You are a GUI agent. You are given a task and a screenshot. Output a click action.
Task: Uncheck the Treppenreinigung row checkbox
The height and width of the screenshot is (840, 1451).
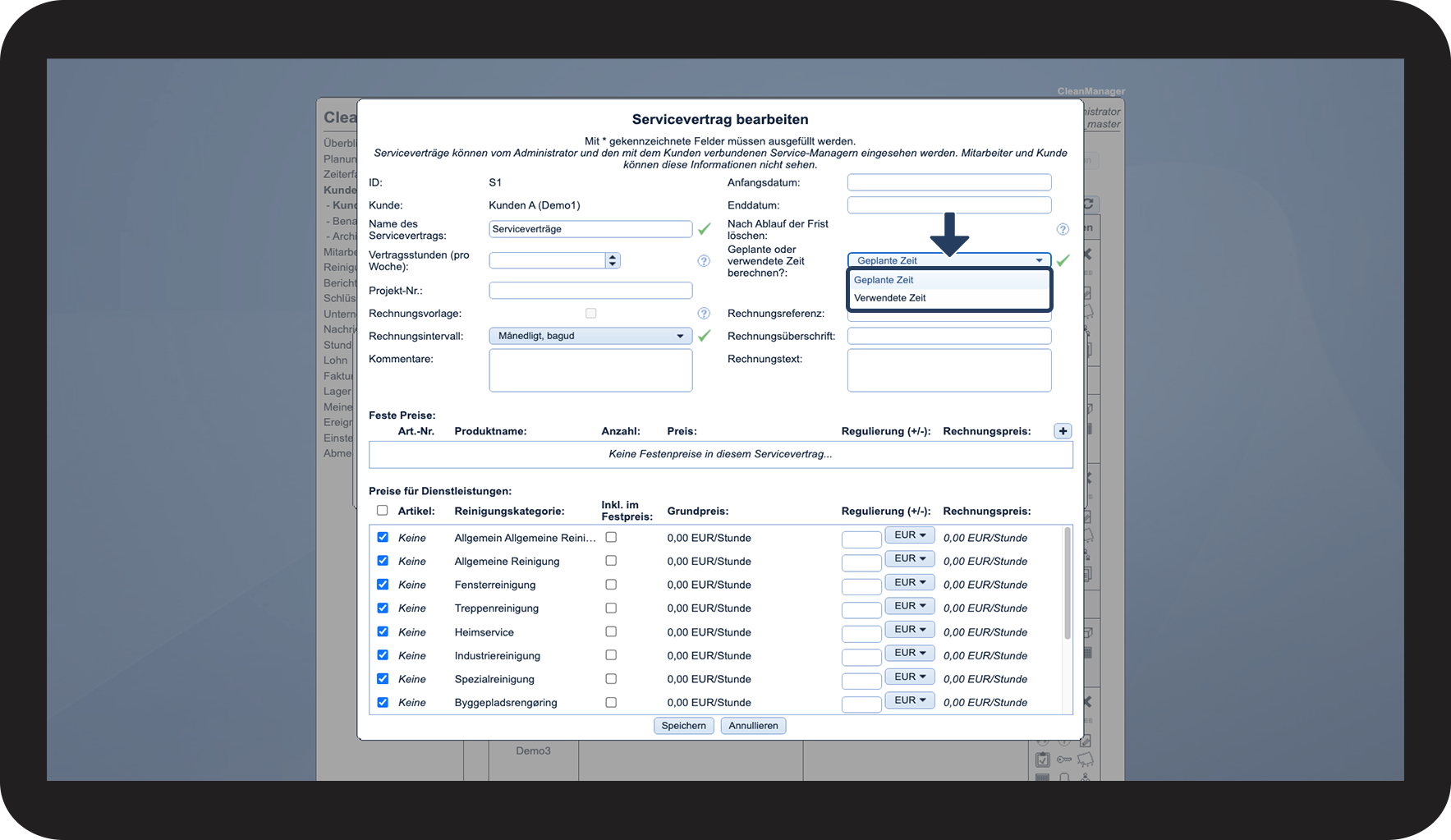[383, 608]
